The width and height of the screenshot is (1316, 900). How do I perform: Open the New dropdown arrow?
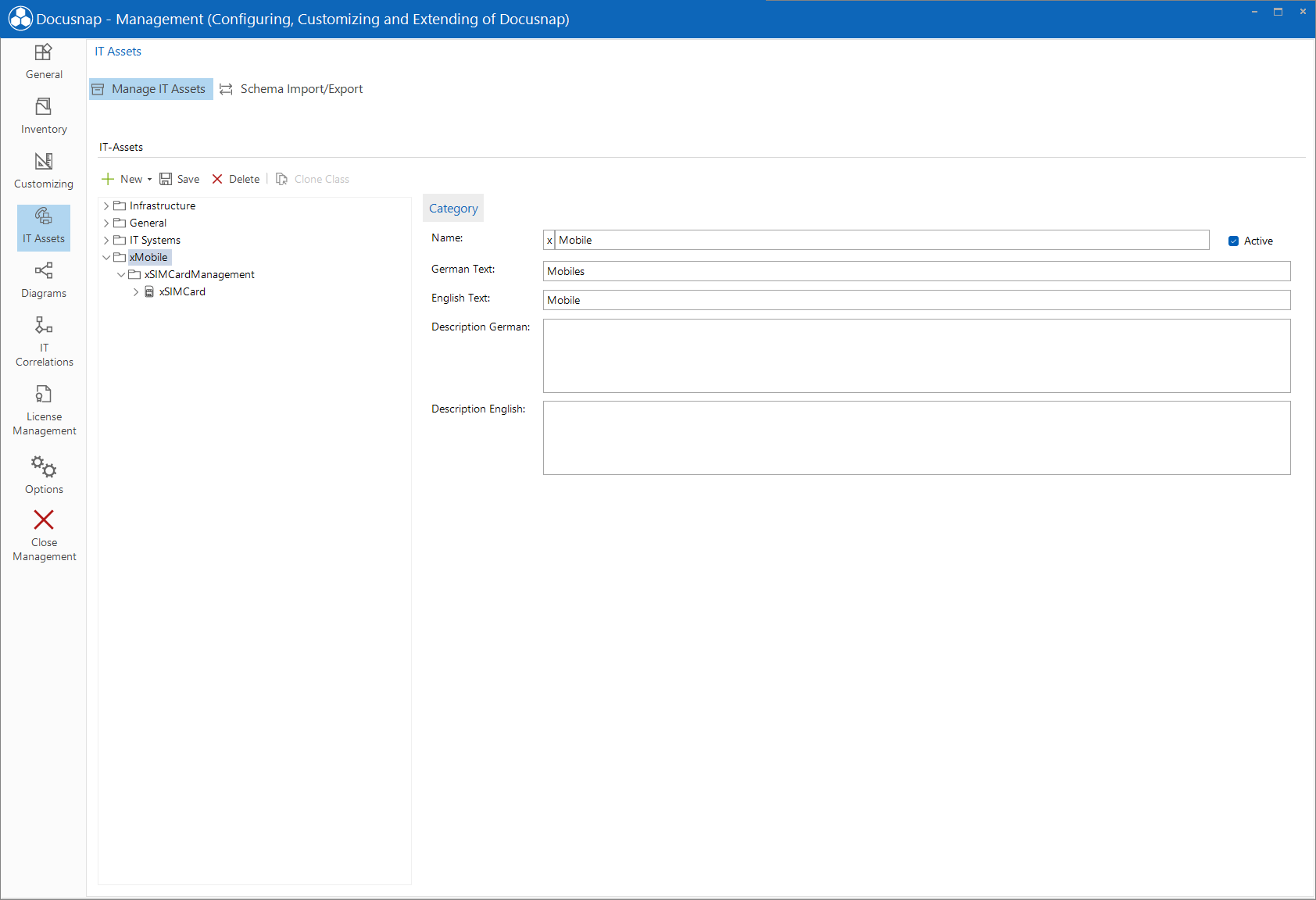[149, 180]
